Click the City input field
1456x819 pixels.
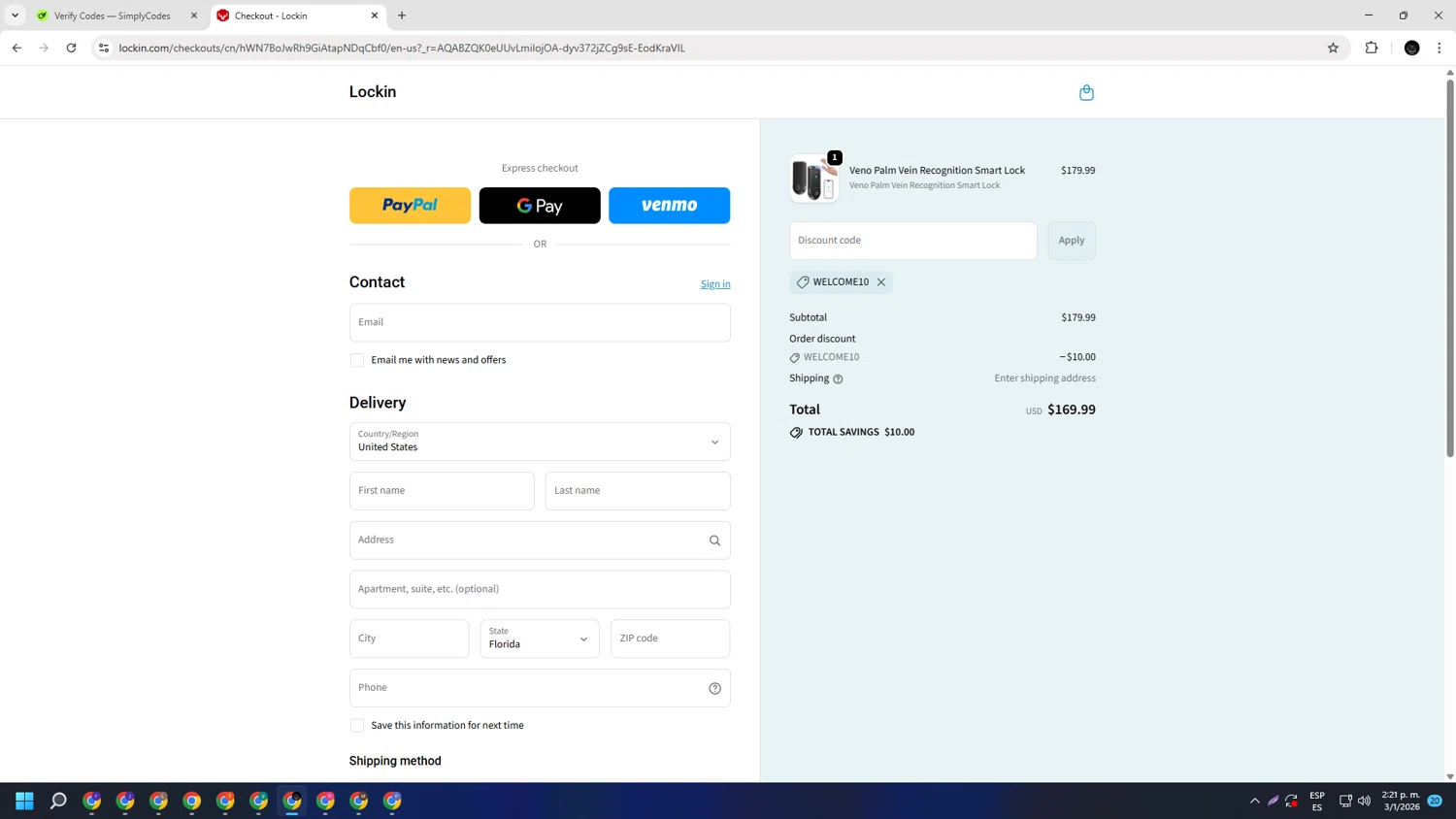410,639
